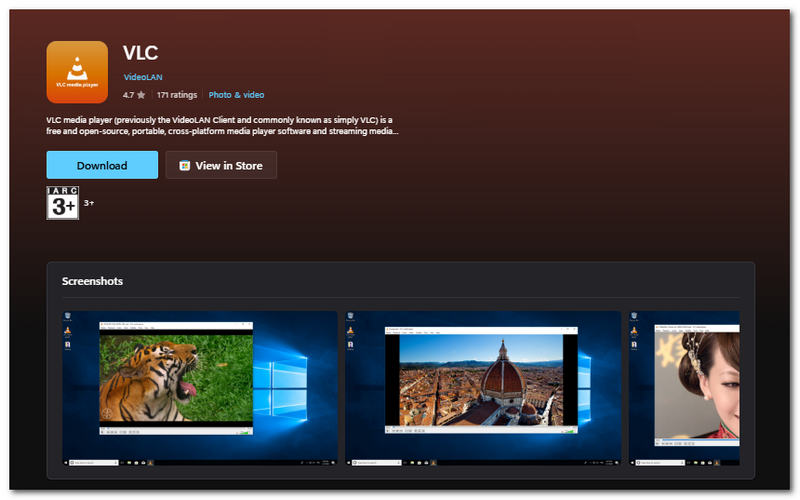
Task: Click the blue Download button
Action: (102, 165)
